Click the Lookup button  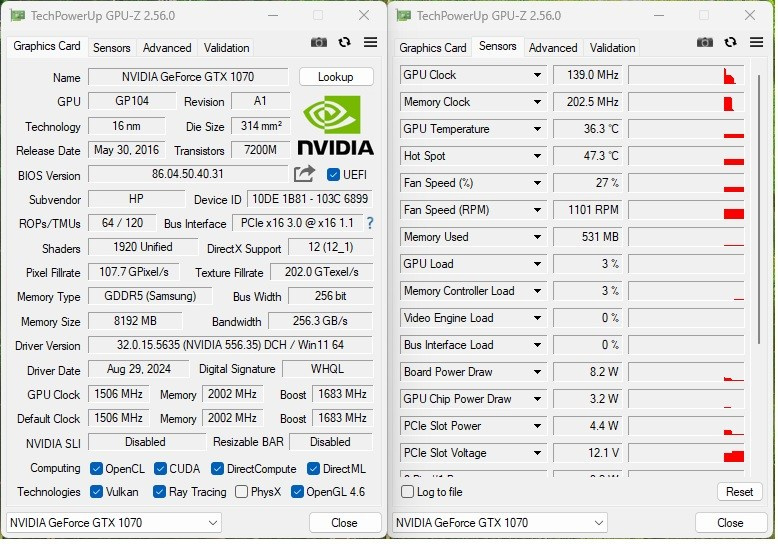click(x=336, y=77)
